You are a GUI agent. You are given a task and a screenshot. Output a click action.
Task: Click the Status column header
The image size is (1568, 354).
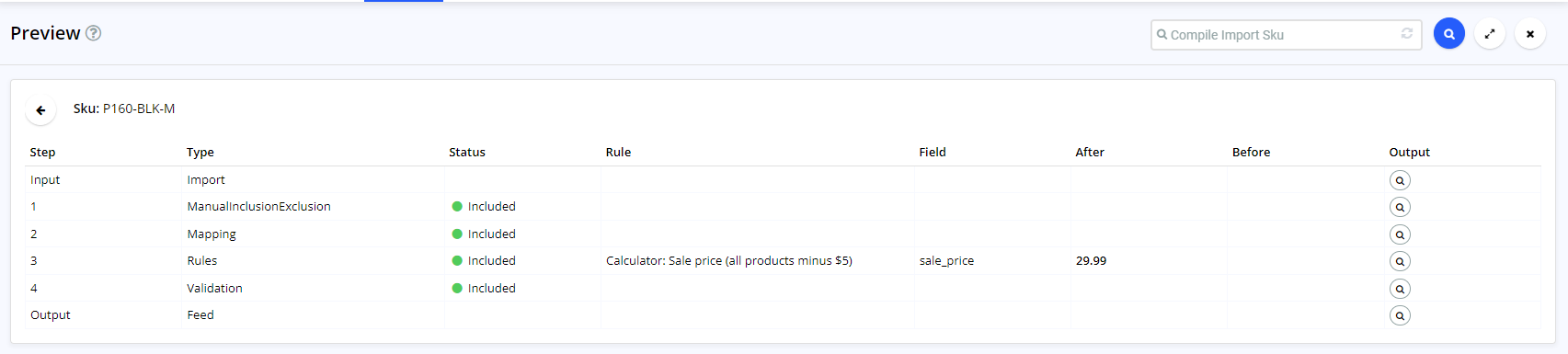(467, 153)
